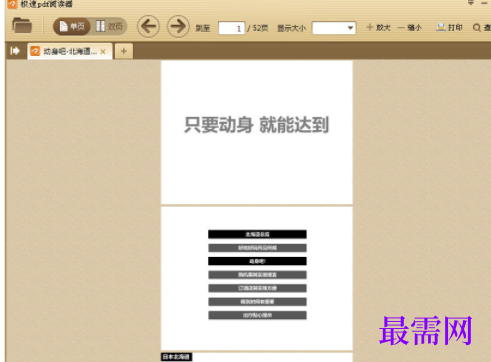
Task: Click the last gray contents bar
Action: point(257,315)
